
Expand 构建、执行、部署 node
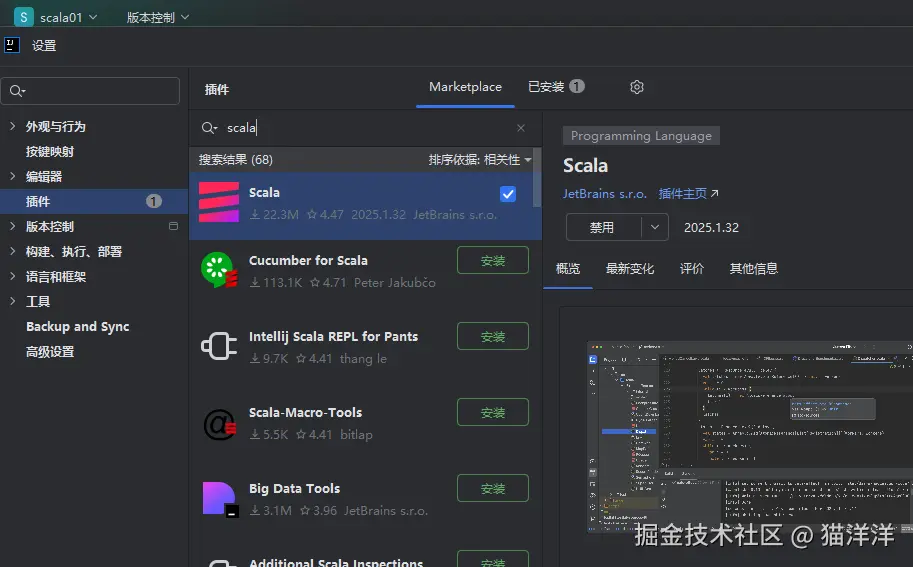[x=12, y=251]
